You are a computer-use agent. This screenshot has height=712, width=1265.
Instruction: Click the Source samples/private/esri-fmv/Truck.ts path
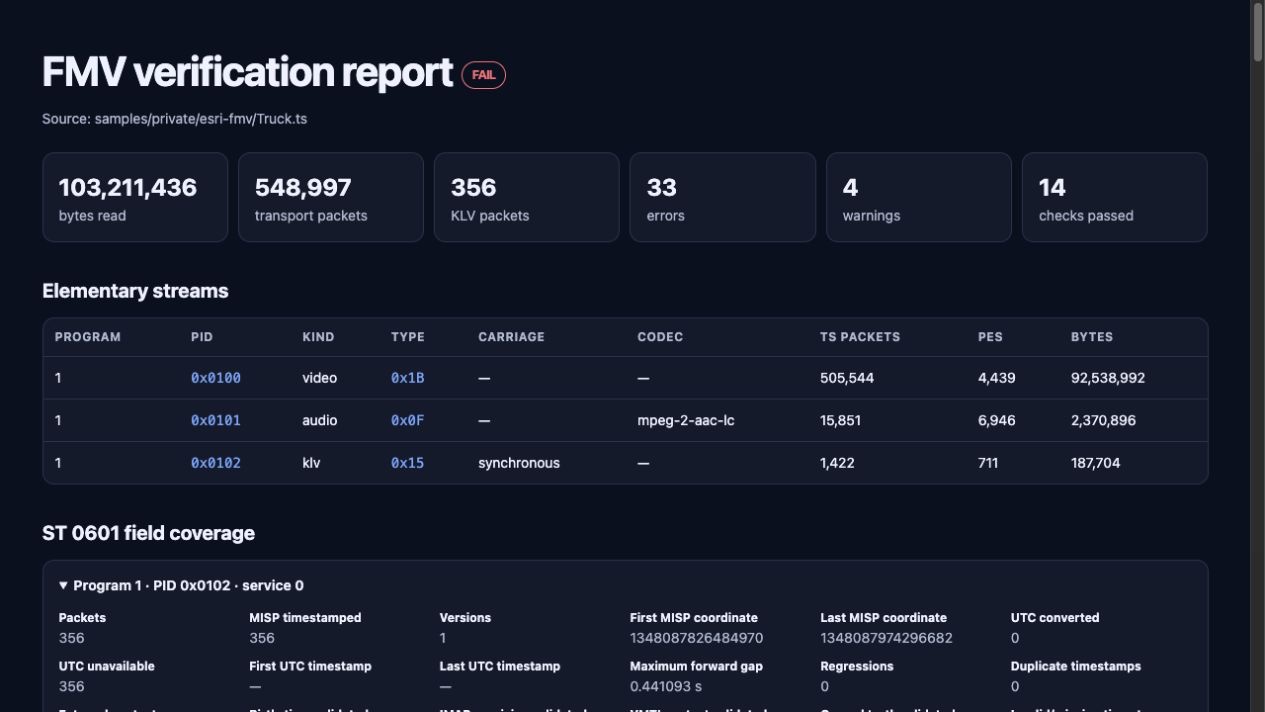tap(174, 119)
